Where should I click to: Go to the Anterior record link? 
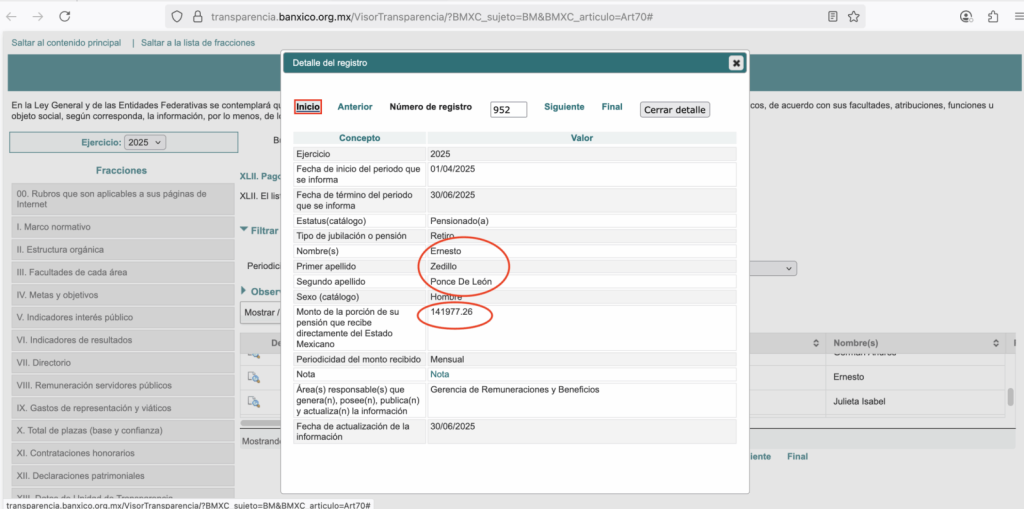[355, 107]
